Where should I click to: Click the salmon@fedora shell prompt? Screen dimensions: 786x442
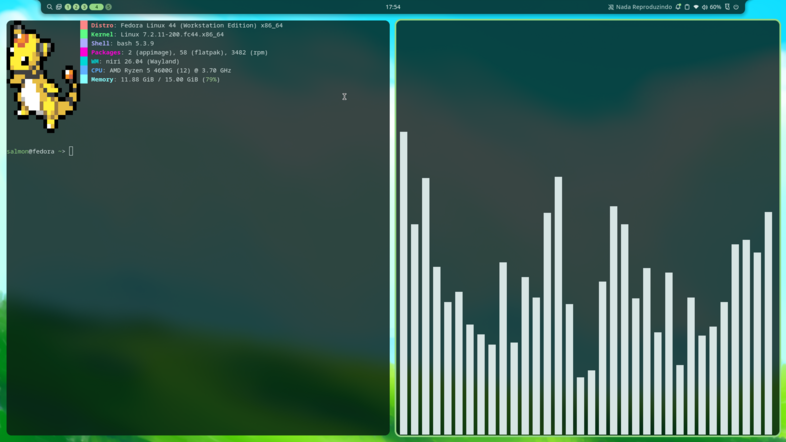(x=36, y=151)
